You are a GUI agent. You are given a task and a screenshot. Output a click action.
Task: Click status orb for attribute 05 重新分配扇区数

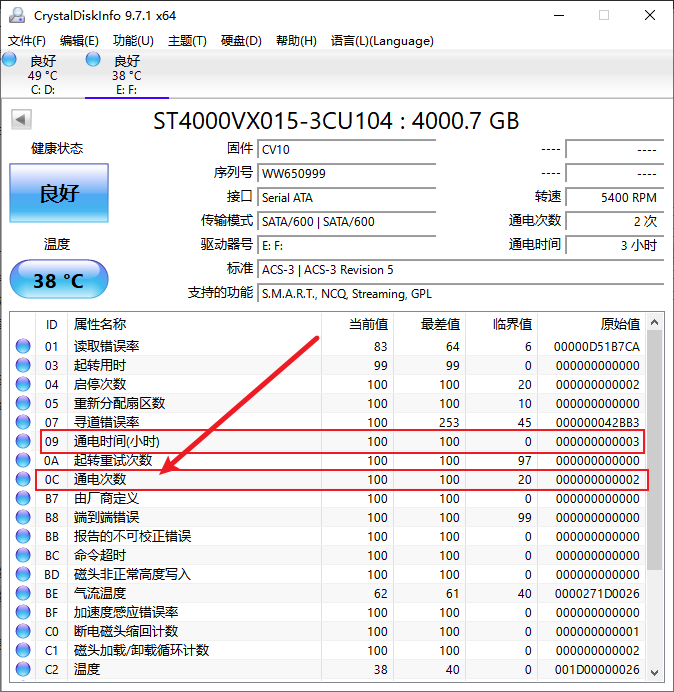pos(23,403)
